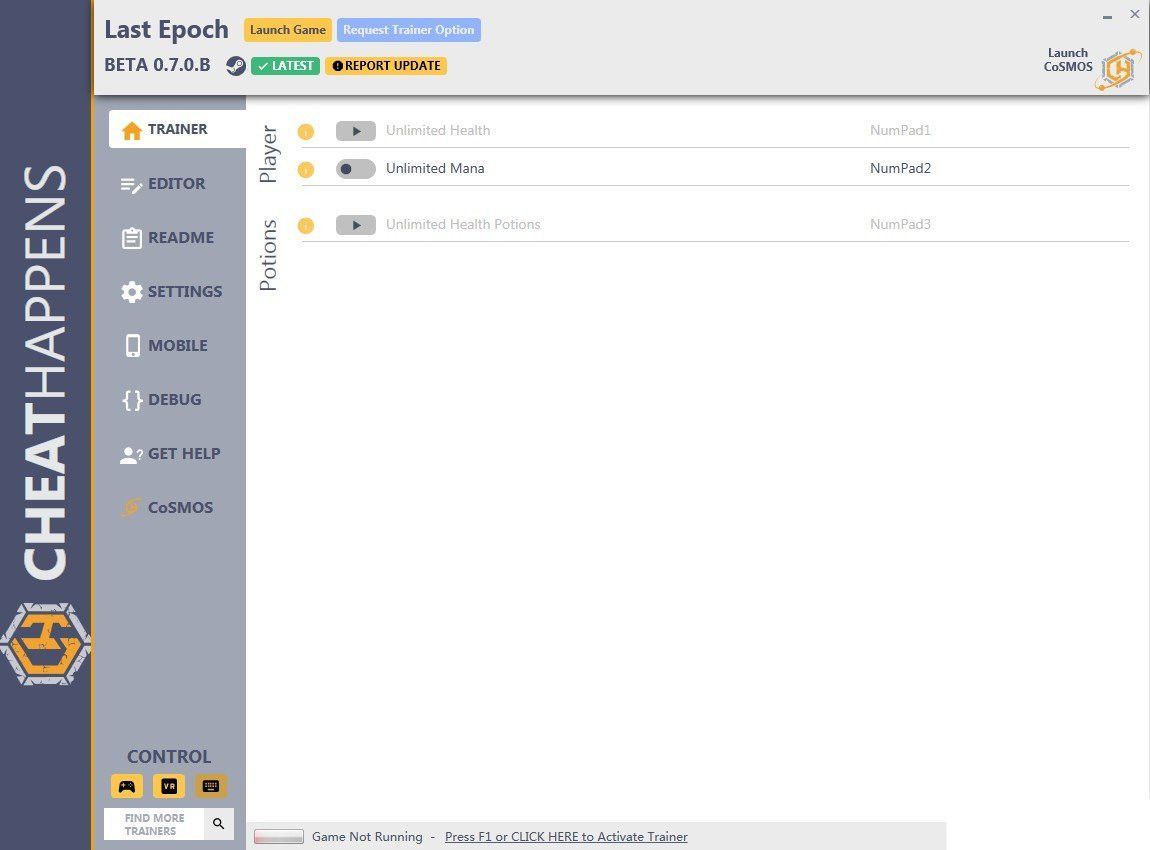Click the REPORT UPDATE button
This screenshot has height=850, width=1150.
pyautogui.click(x=386, y=66)
